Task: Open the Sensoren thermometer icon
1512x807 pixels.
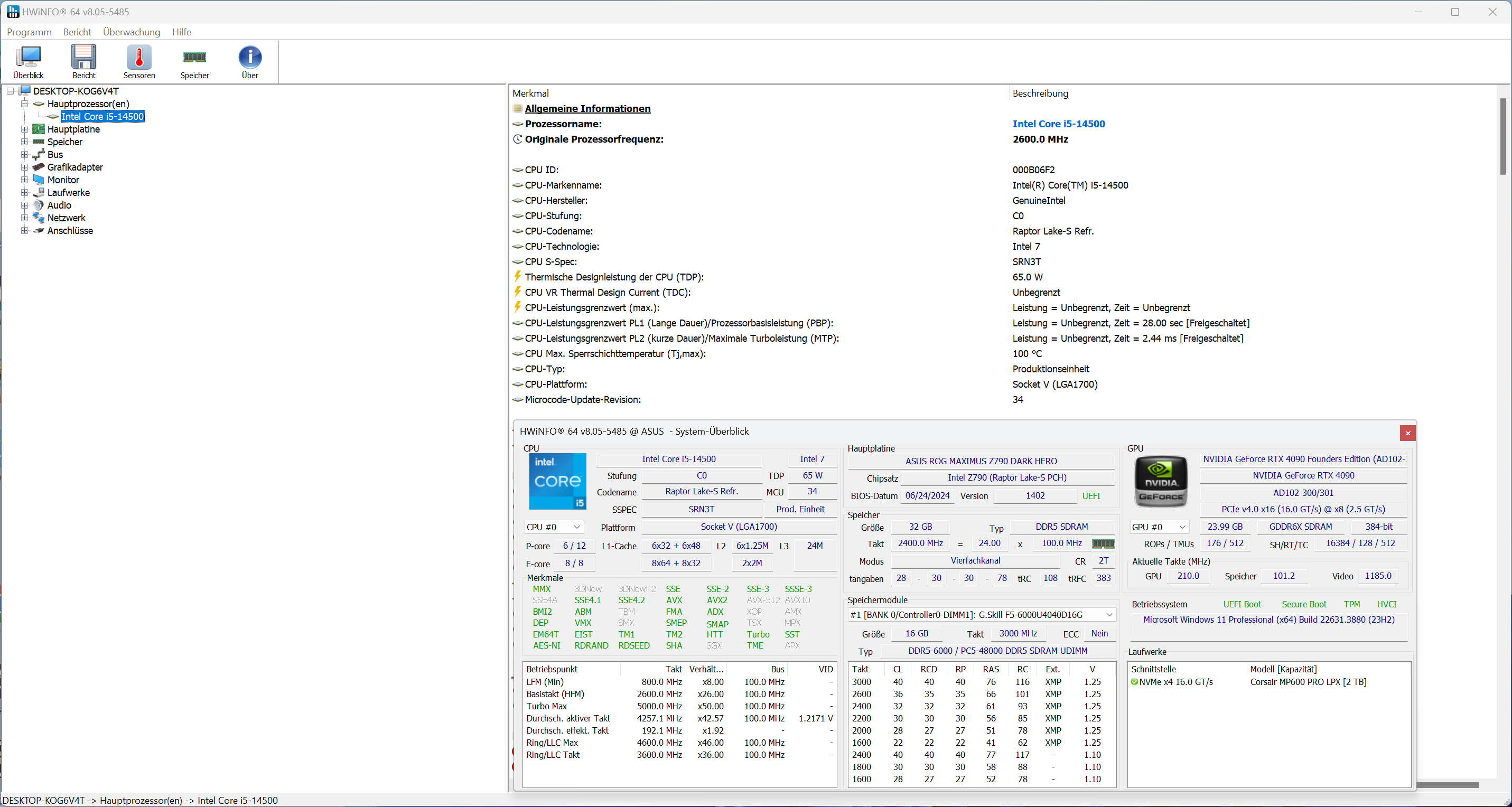Action: [x=139, y=62]
